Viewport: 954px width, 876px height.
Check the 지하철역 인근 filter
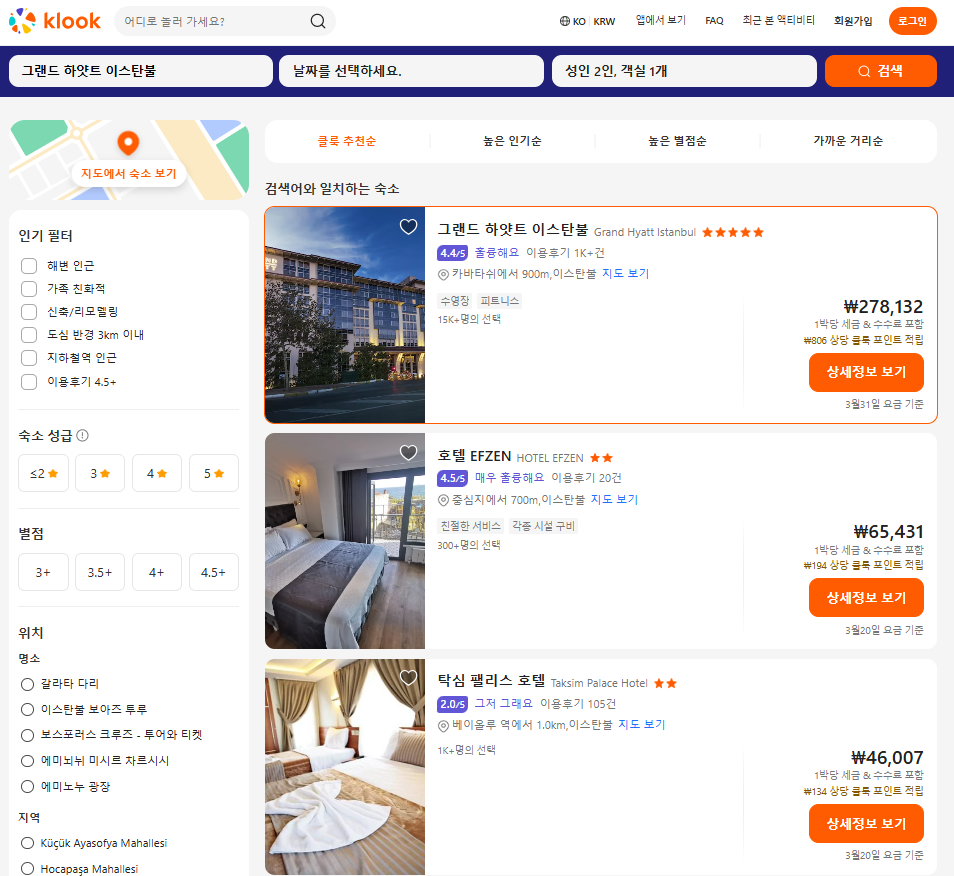coord(29,358)
